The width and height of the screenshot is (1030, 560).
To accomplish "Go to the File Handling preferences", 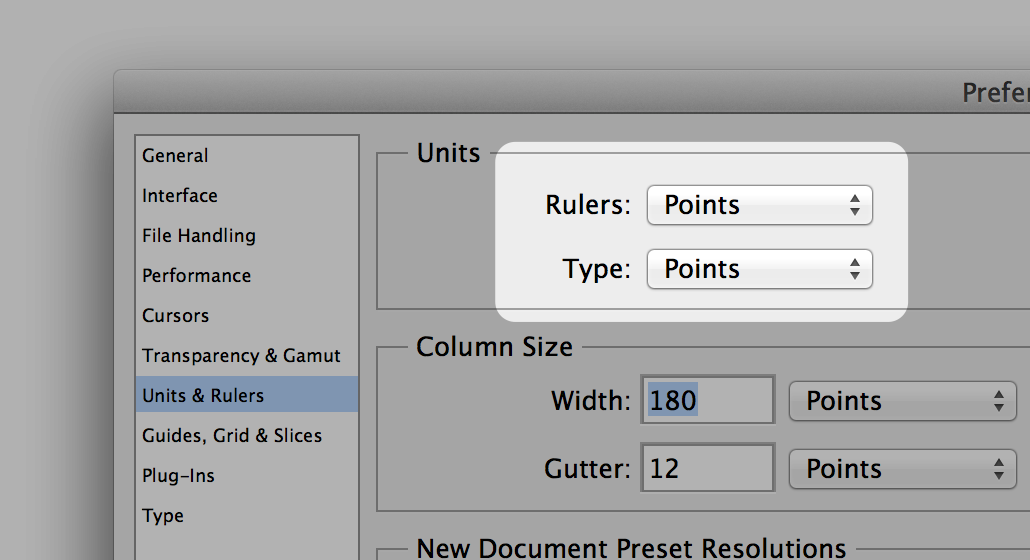I will tap(199, 236).
